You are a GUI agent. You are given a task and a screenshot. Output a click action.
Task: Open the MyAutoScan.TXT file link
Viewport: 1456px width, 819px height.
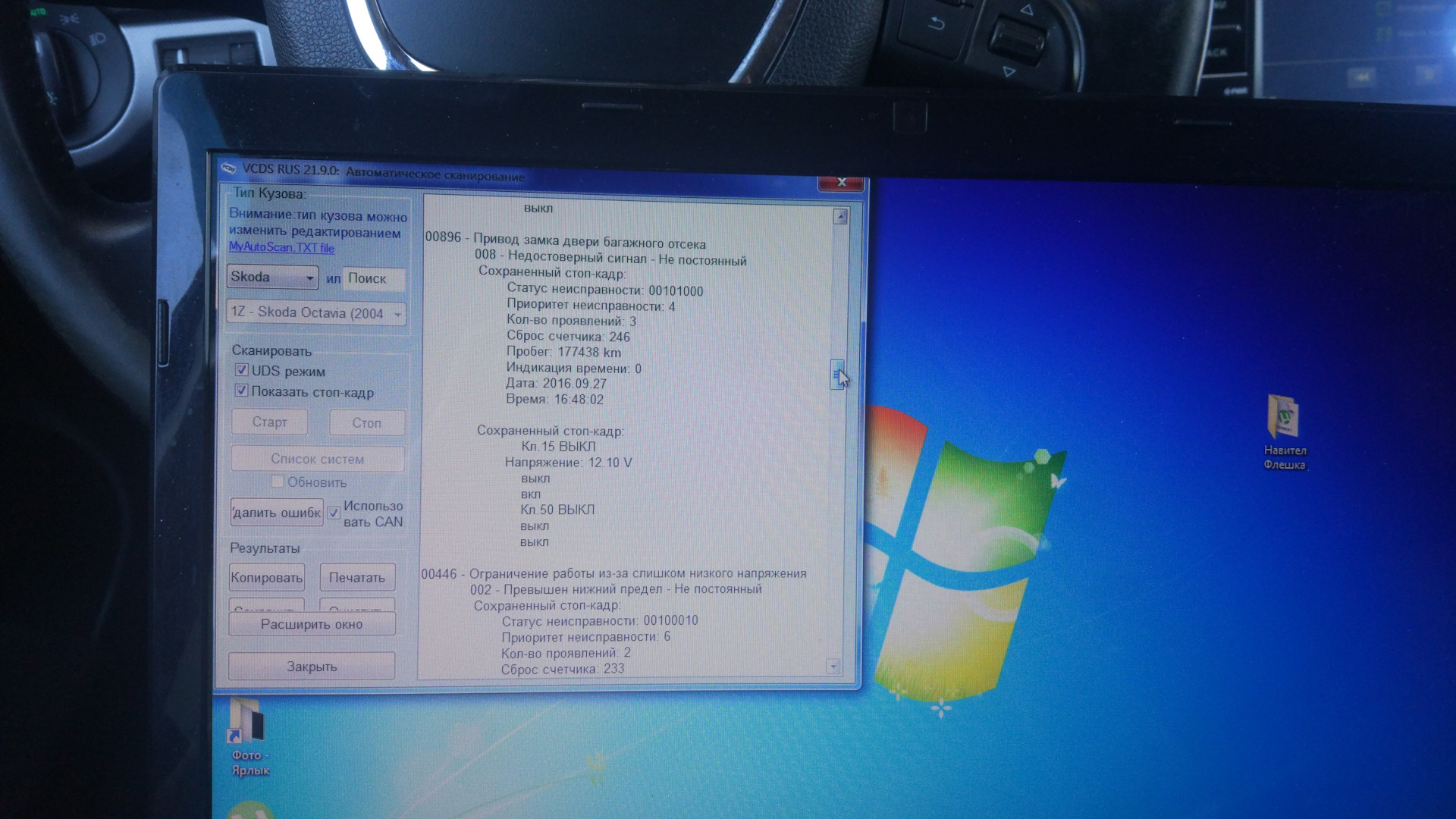pyautogui.click(x=281, y=247)
